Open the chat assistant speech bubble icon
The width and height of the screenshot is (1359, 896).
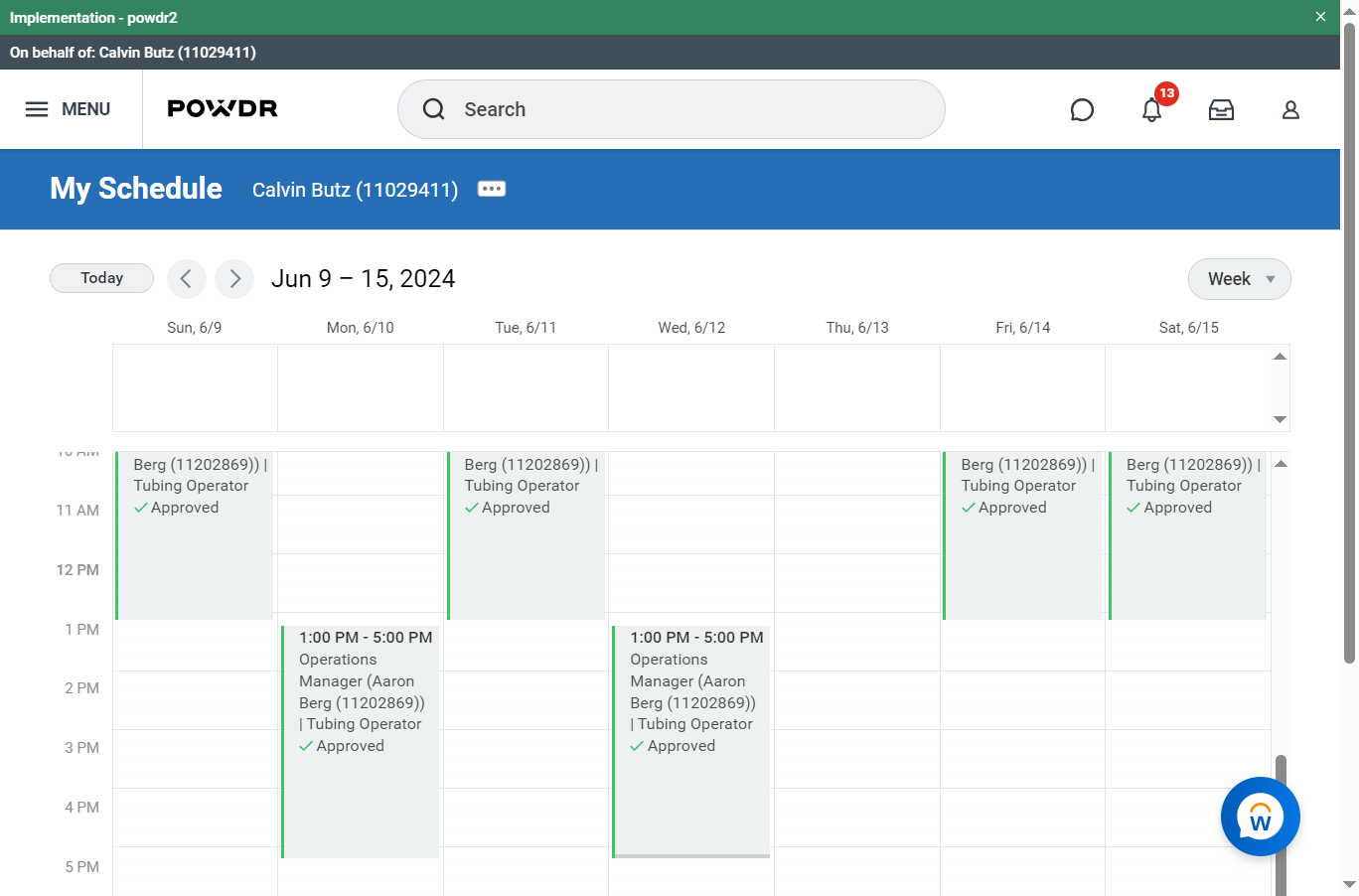[1082, 109]
